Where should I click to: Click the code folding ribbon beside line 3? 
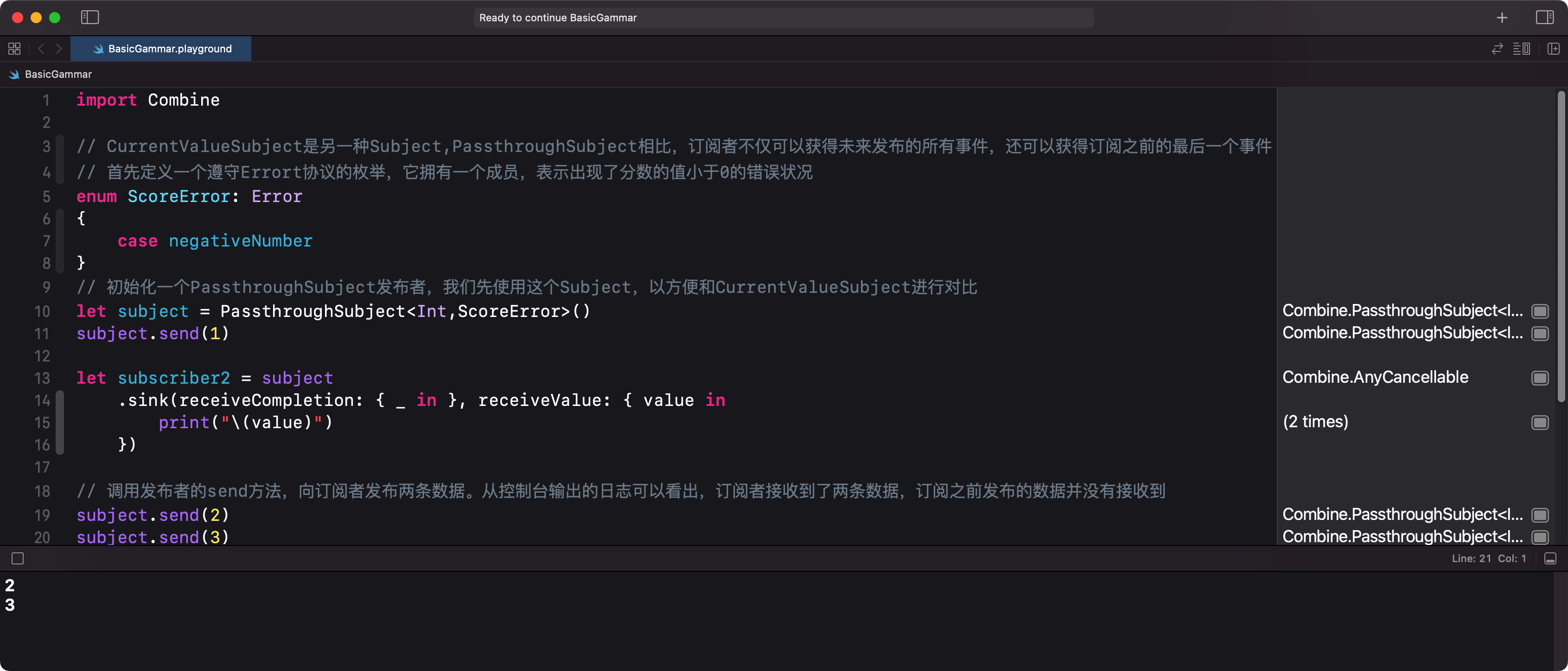coord(60,159)
